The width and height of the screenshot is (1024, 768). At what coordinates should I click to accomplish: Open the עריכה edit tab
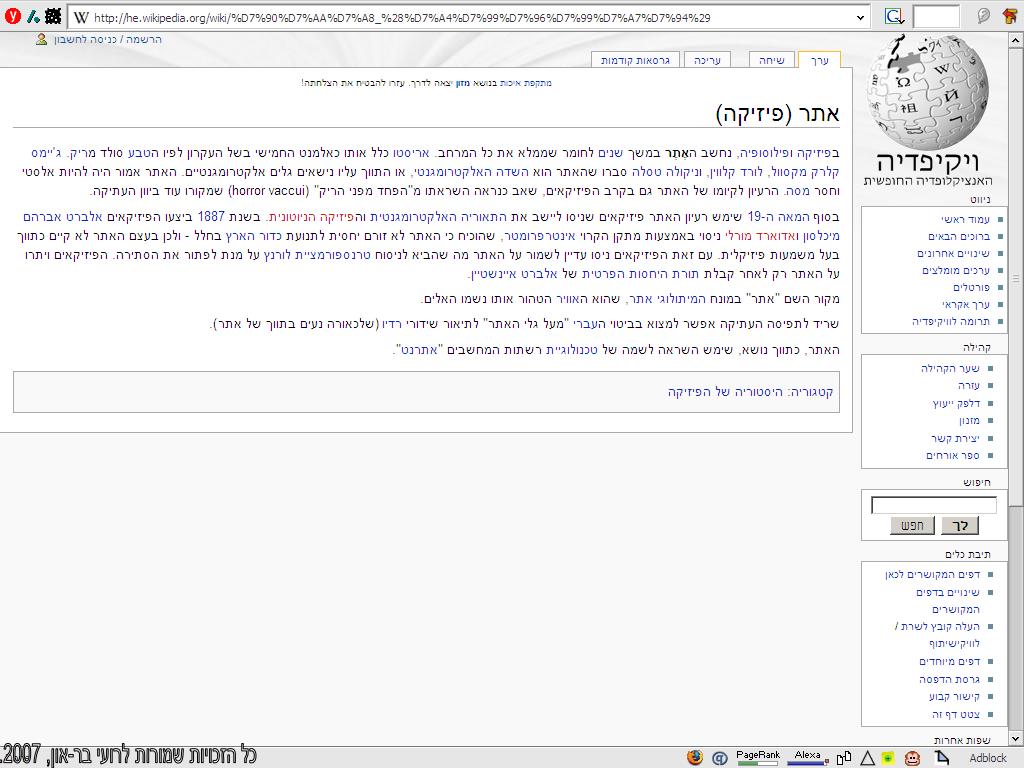[707, 60]
